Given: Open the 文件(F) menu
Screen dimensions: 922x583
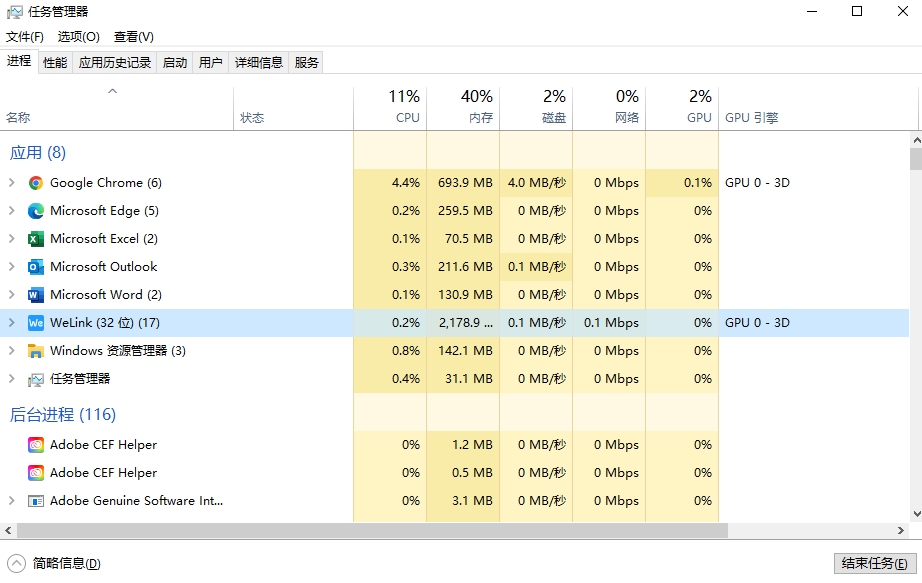Looking at the screenshot, I should point(25,37).
